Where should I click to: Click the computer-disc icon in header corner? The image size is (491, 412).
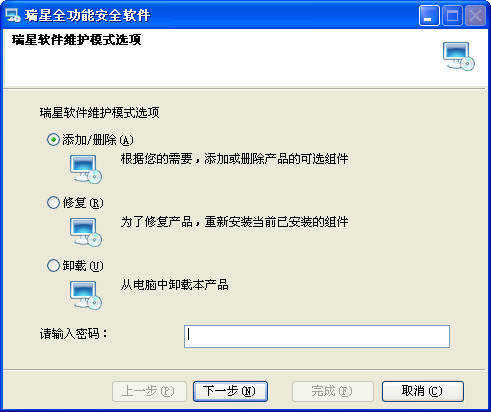pos(459,56)
